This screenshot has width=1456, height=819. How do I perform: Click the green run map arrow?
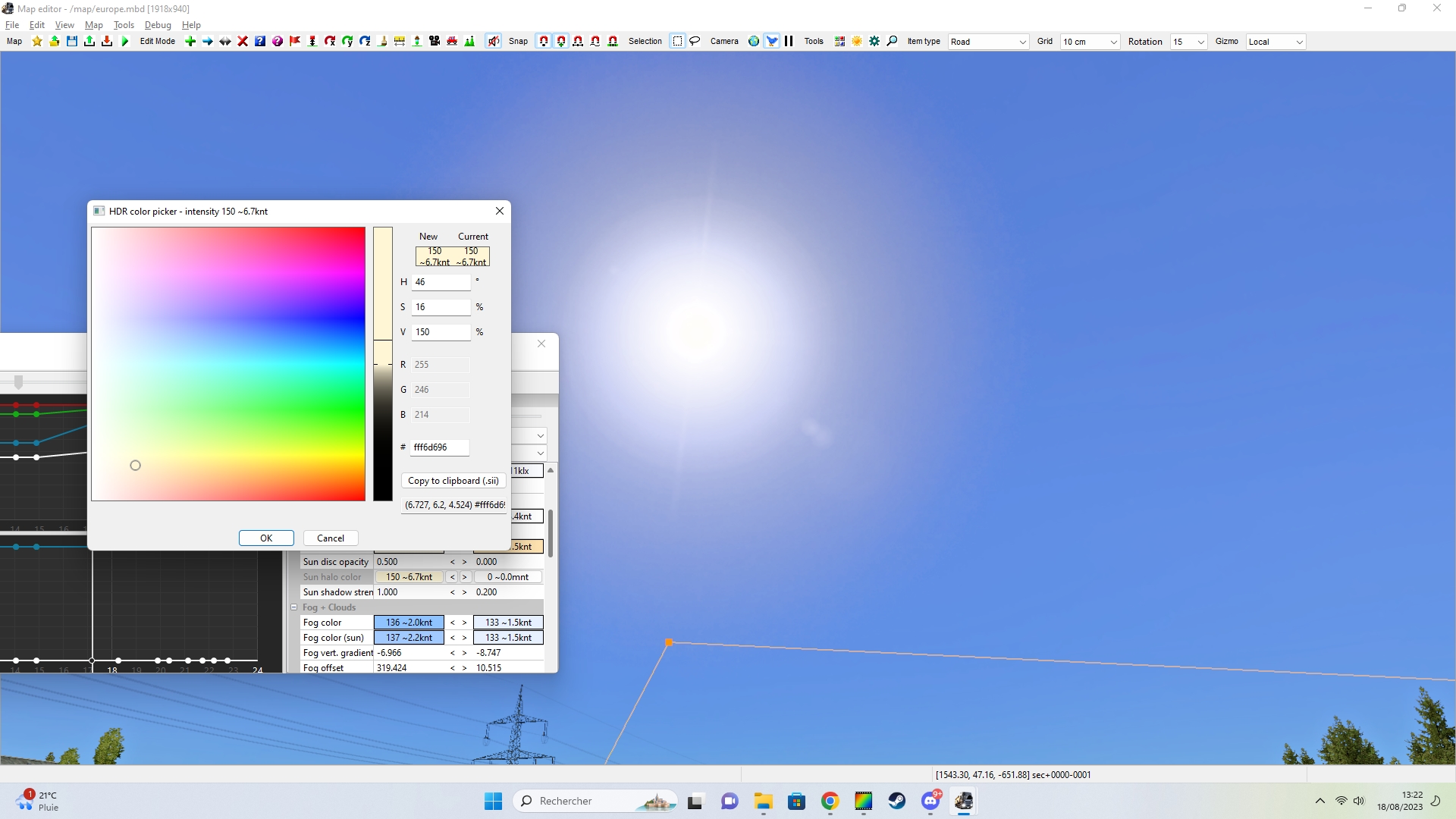tap(125, 42)
